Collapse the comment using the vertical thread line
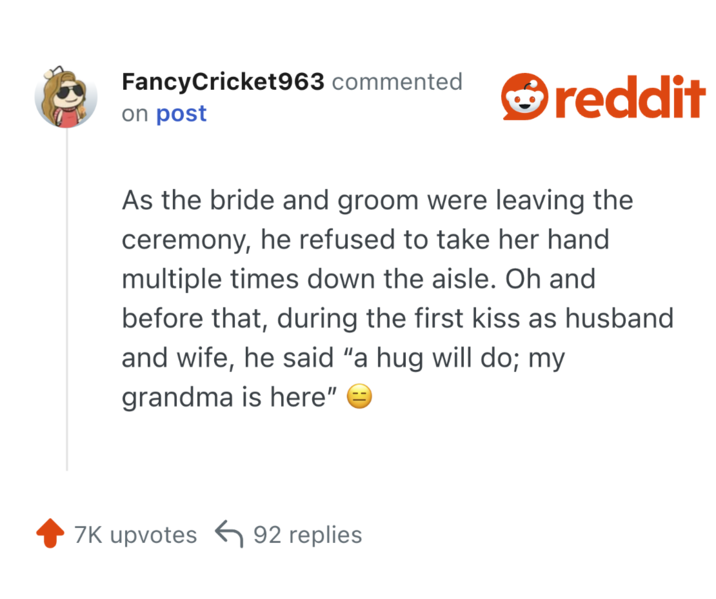 tap(67, 300)
